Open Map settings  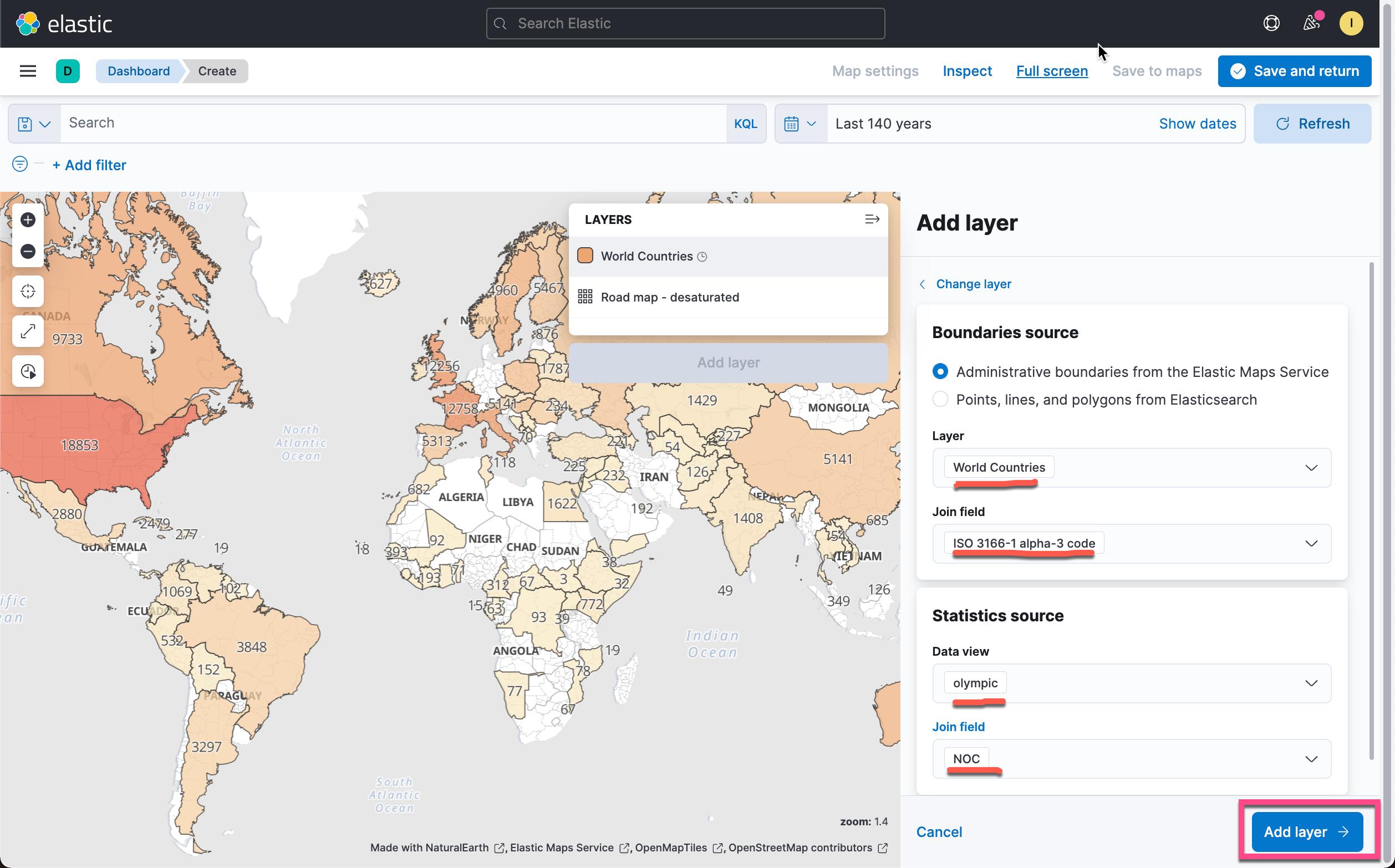coord(875,71)
